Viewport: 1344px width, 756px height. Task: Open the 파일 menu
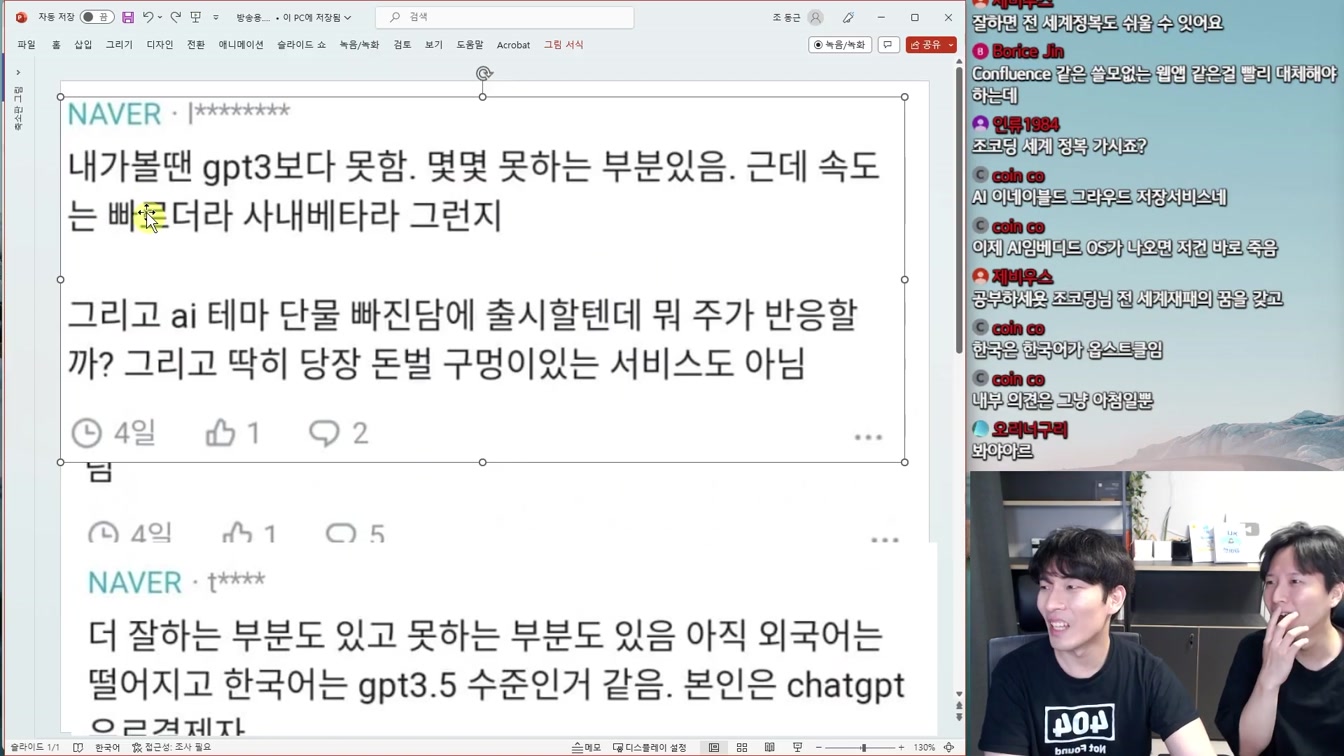point(27,45)
